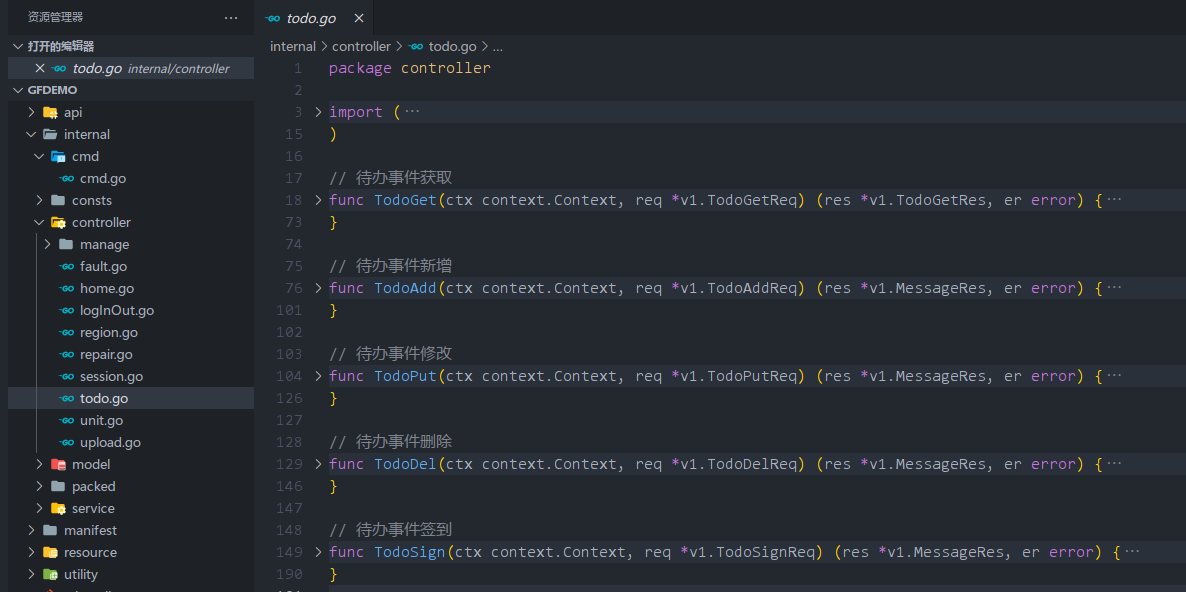Select the todo.go editor tab
This screenshot has height=592, width=1186.
point(313,17)
